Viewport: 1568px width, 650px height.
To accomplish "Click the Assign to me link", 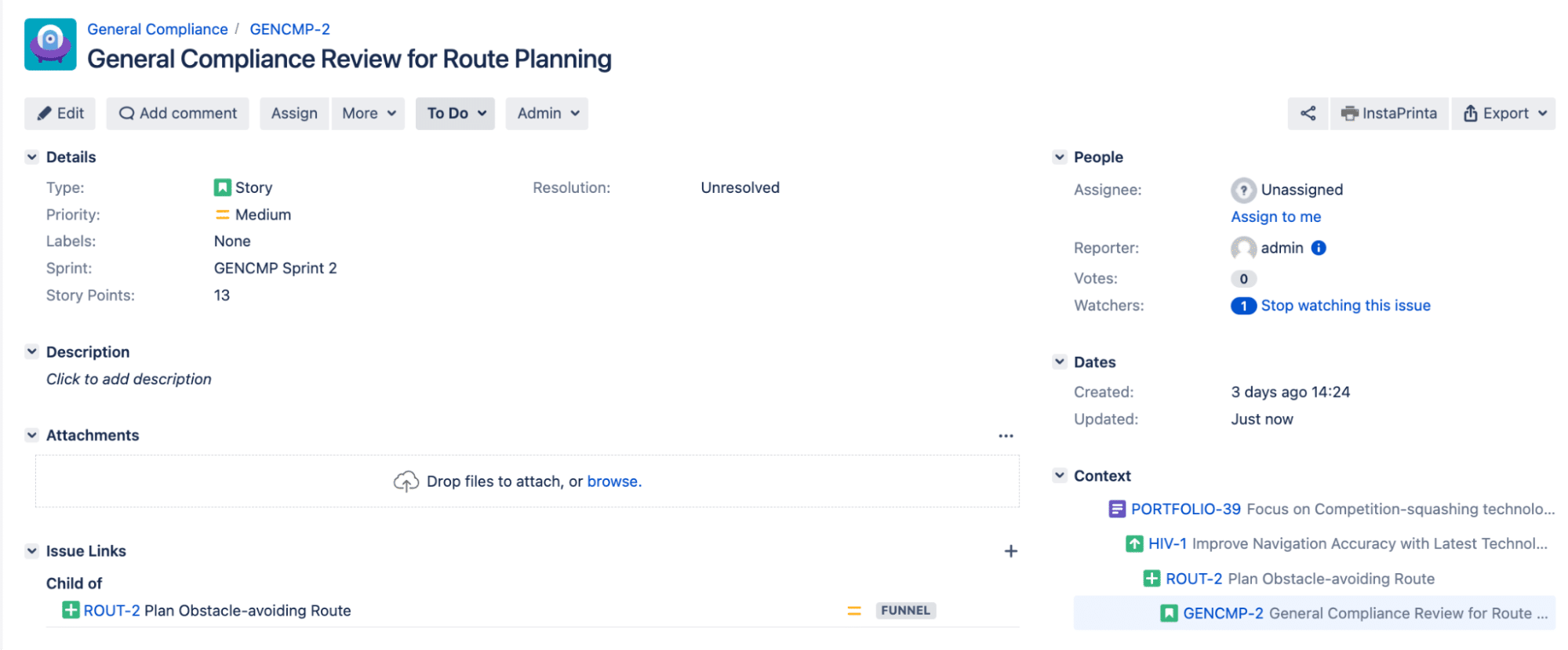I will click(x=1275, y=217).
